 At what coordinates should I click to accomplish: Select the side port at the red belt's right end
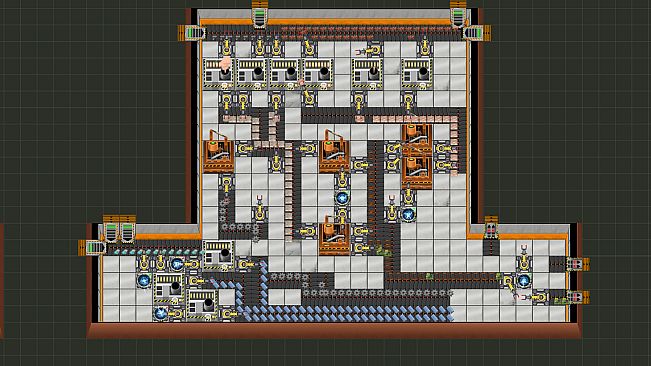coord(477,33)
